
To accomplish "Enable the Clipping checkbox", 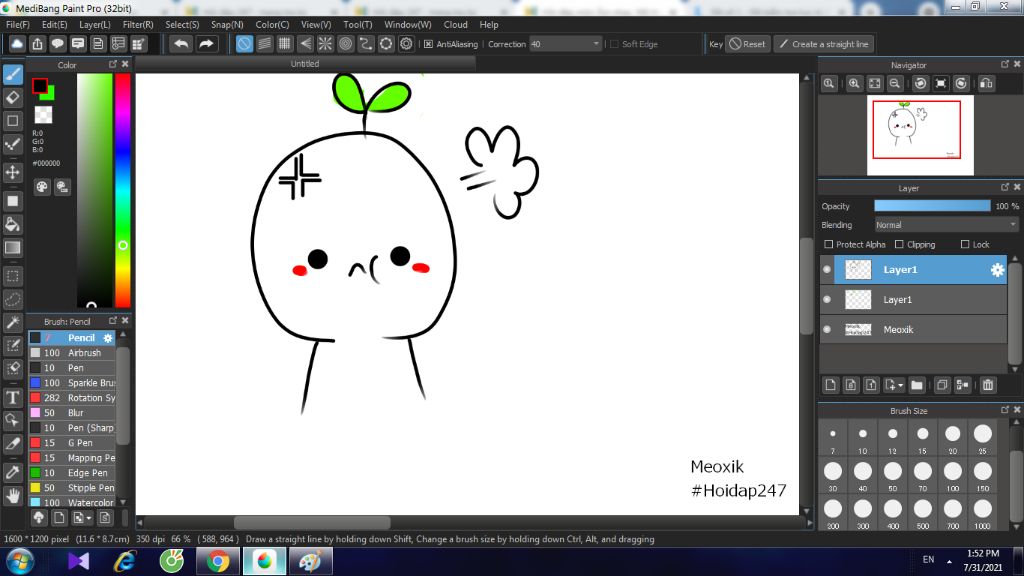I will 899,245.
